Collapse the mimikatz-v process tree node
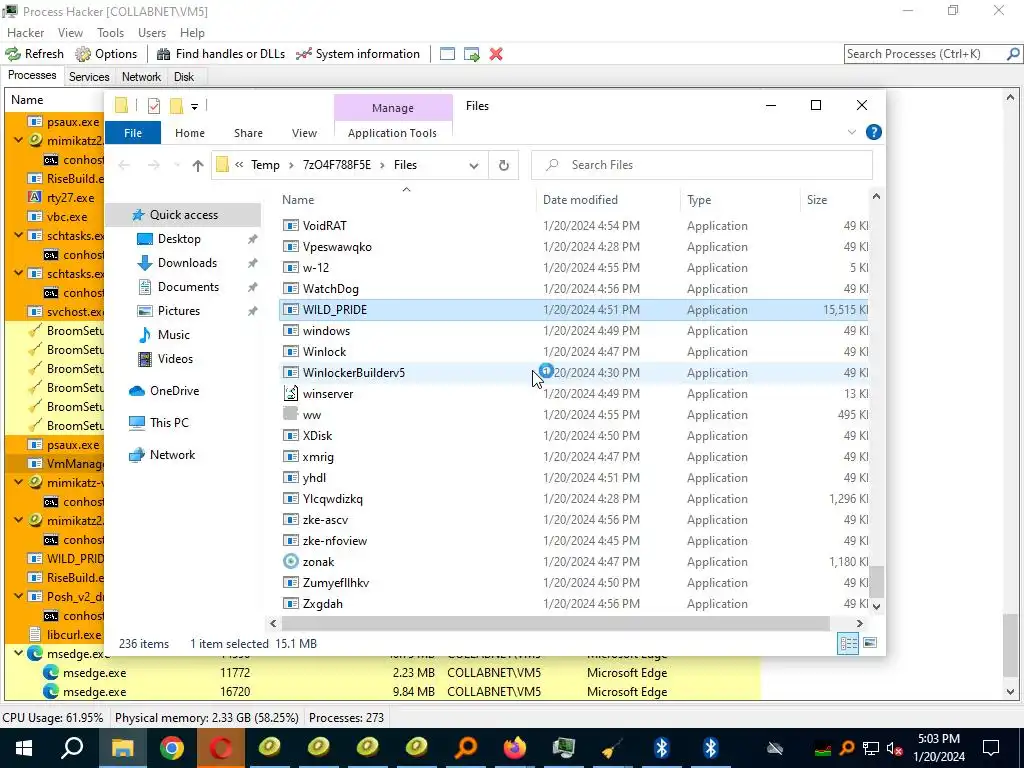 tap(18, 483)
